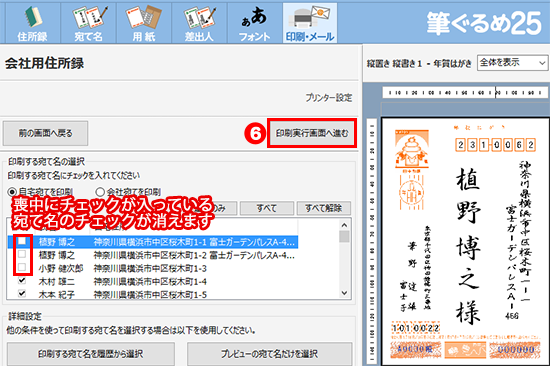The image size is (550, 366).
Task: Select the 印刷・メール print and mail tab
Action: (x=310, y=23)
